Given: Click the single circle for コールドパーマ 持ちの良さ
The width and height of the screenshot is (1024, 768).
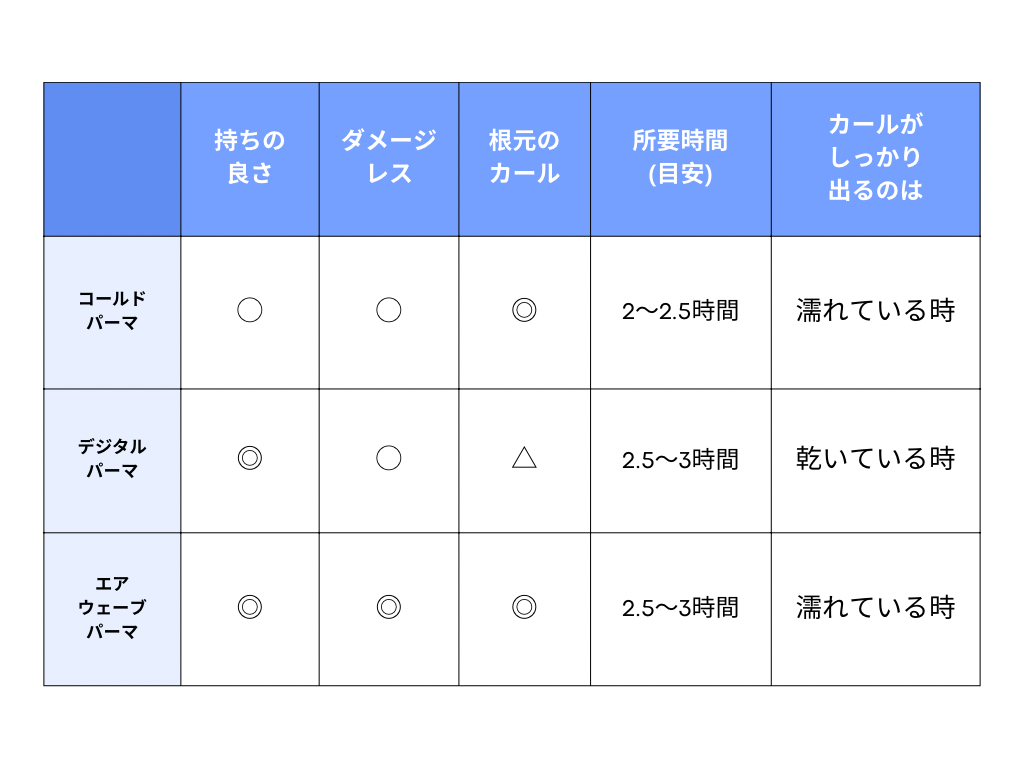Looking at the screenshot, I should [249, 310].
